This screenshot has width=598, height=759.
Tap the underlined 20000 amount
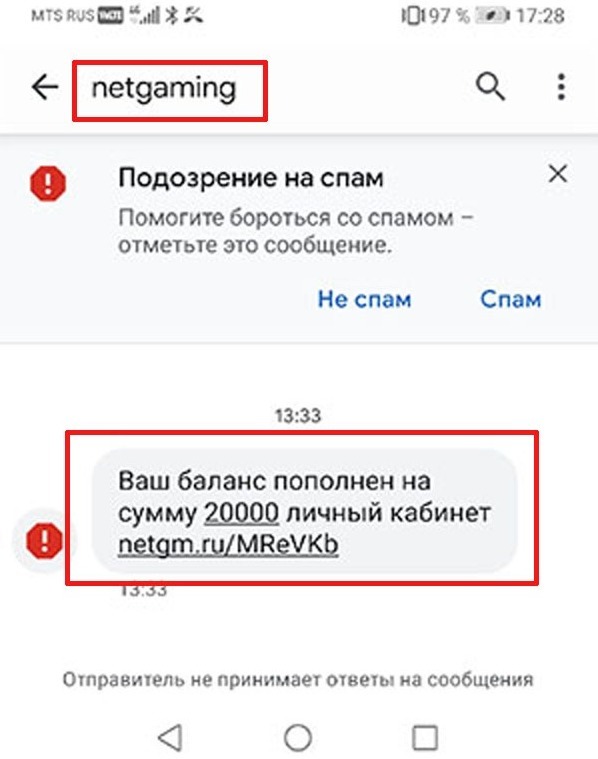tap(242, 513)
